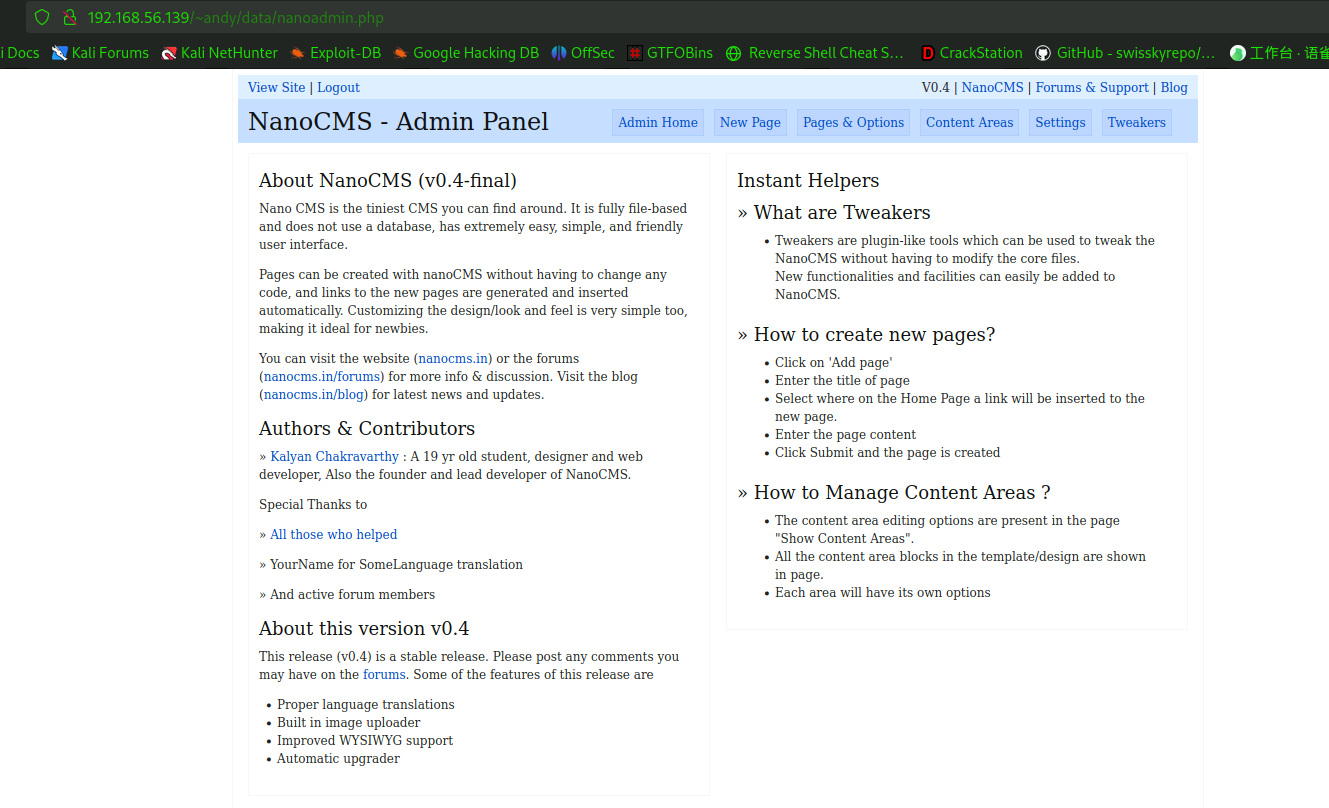Click the Logout link
Image resolution: width=1329 pixels, height=808 pixels.
[x=338, y=87]
